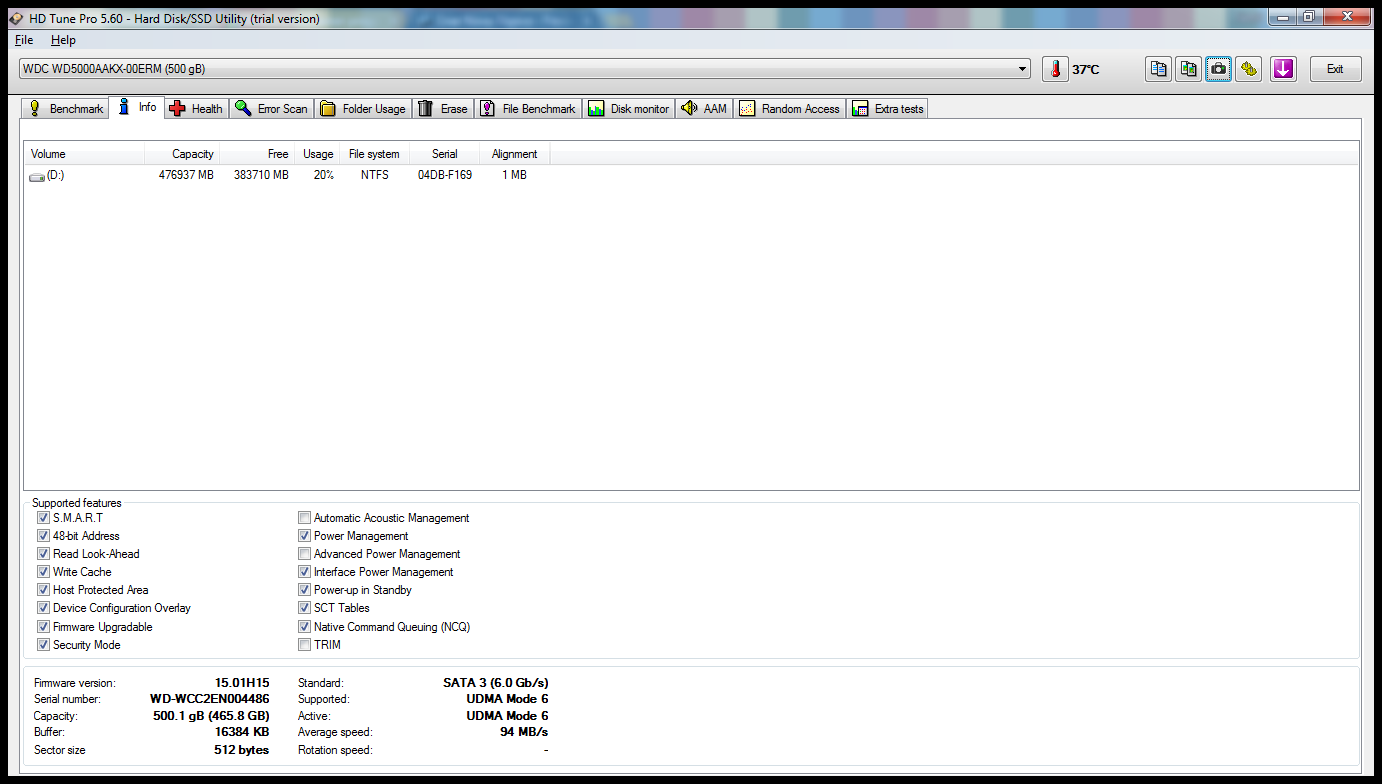The height and width of the screenshot is (784, 1382).
Task: Toggle the Power Management checkbox
Action: tap(304, 536)
